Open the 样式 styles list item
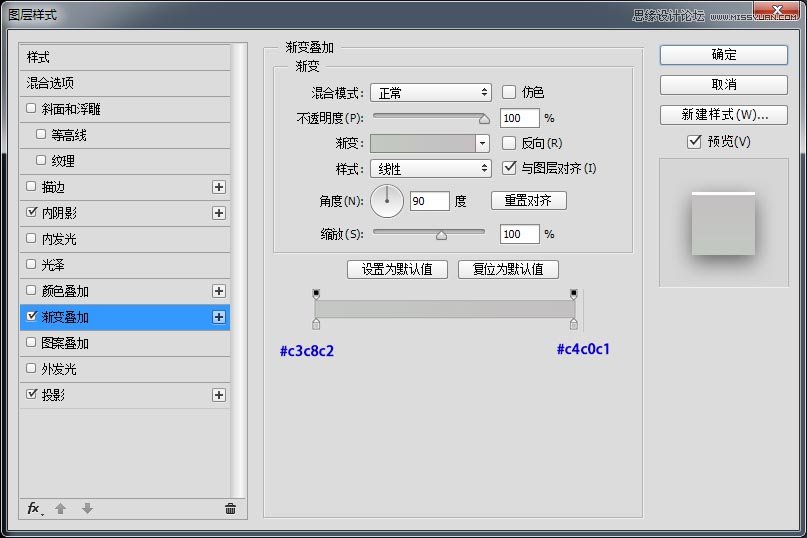 pos(125,57)
